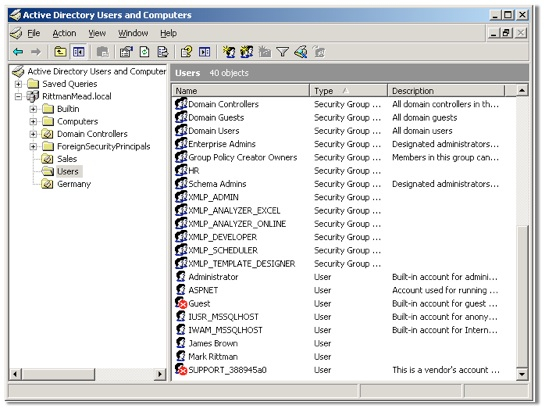This screenshot has height=410, width=548.
Task: Click the Back arrow toolbar icon
Action: [18, 52]
